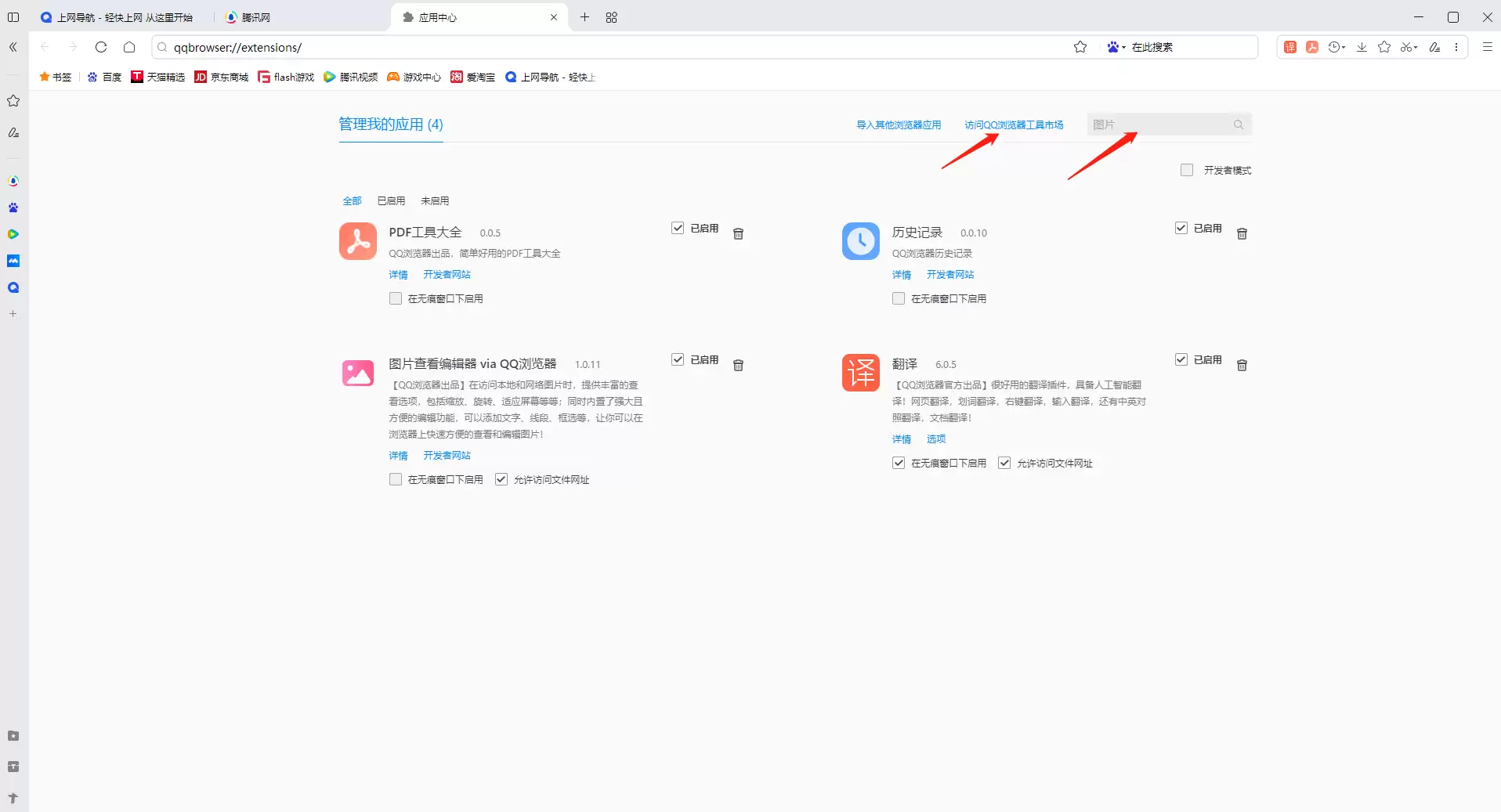Open 开发者网站 for 图片查看编辑器

[447, 456]
